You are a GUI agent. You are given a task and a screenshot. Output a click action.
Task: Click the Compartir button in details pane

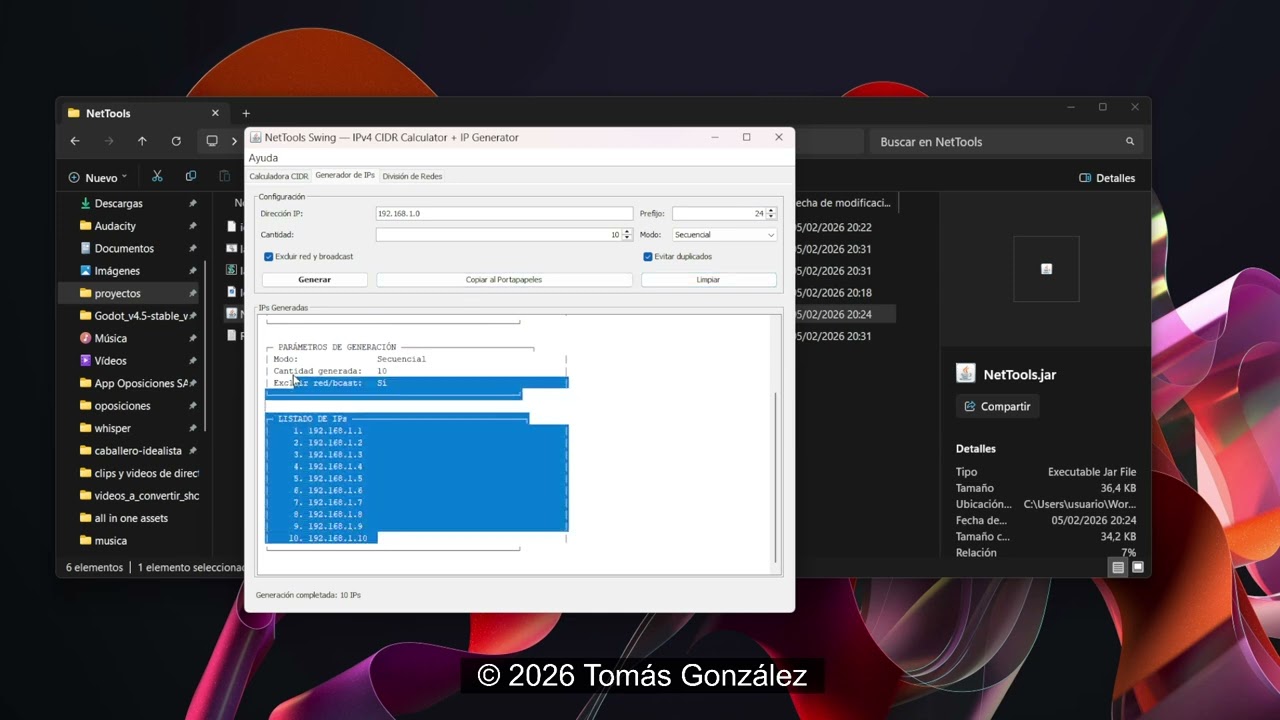point(998,406)
